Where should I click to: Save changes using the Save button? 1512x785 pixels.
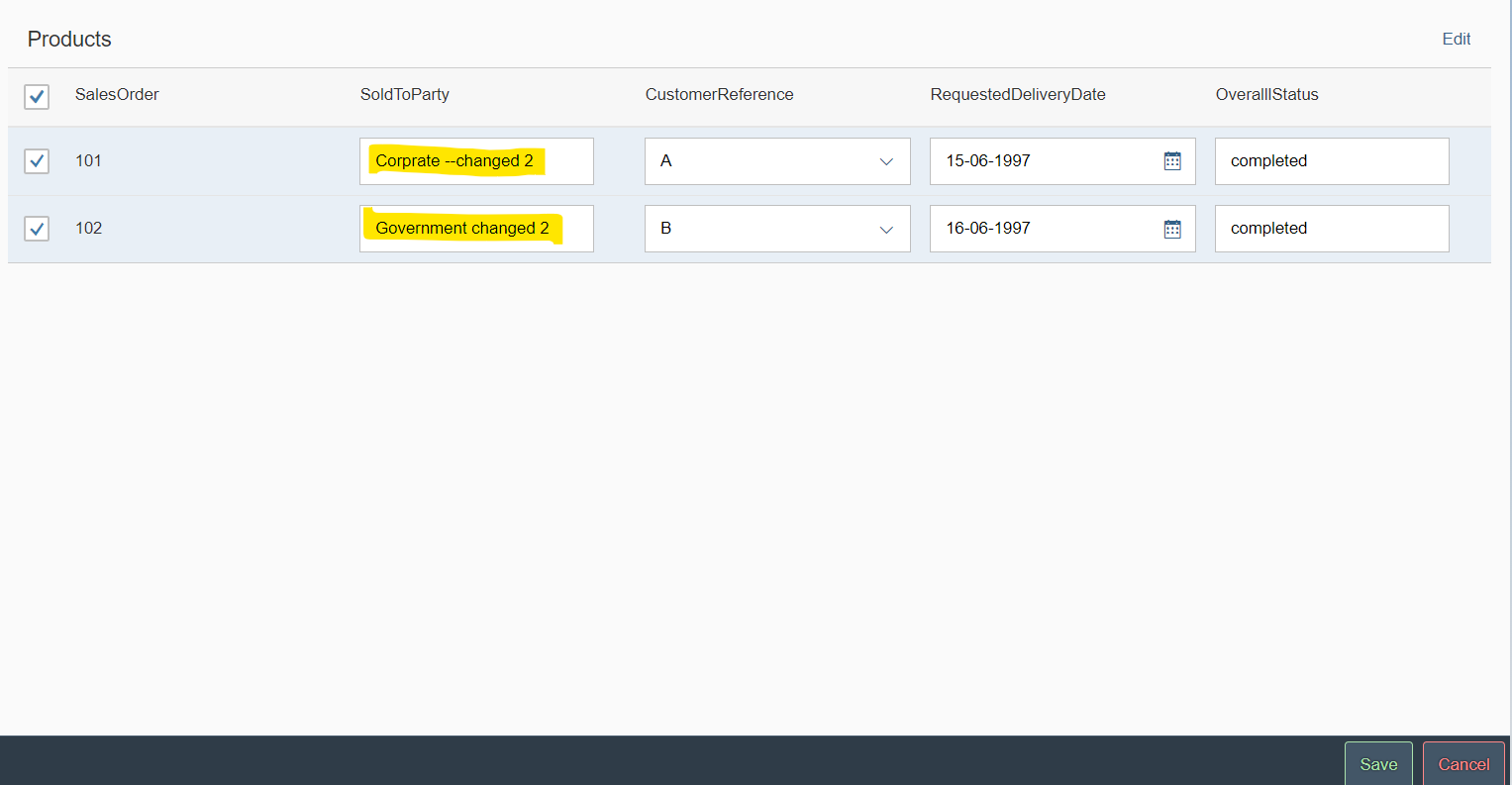coord(1377,763)
